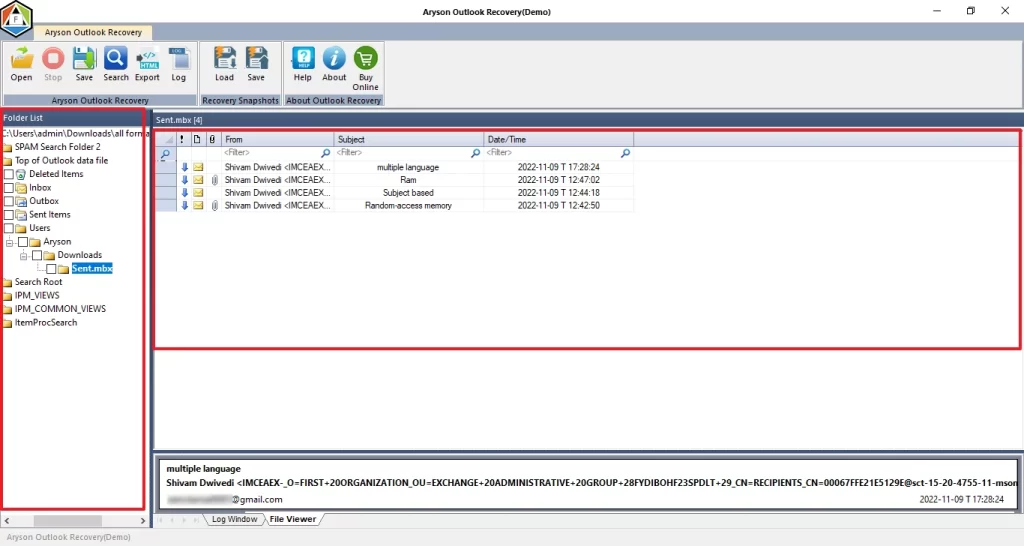Click the attachment column header icon
The width and height of the screenshot is (1024, 546).
[212, 139]
